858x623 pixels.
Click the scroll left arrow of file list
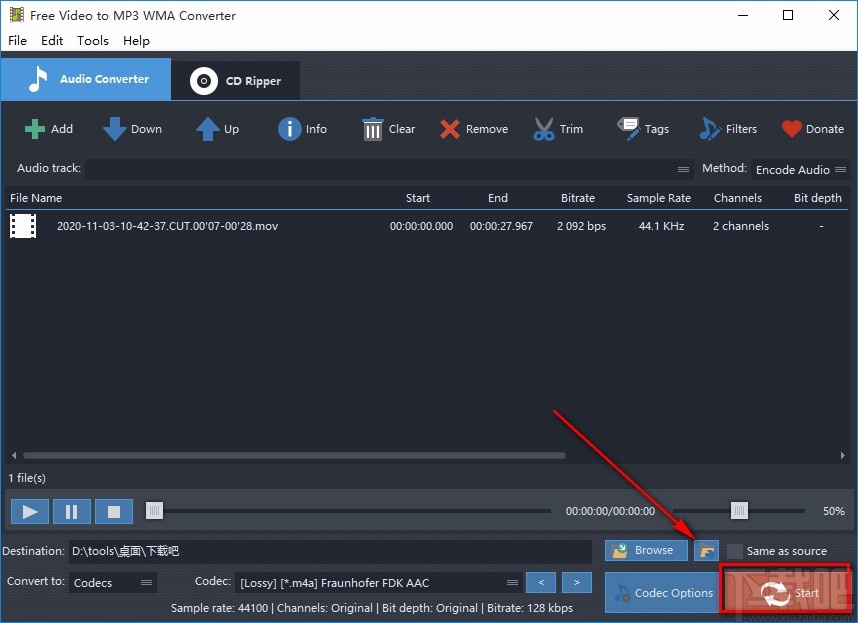[x=14, y=455]
